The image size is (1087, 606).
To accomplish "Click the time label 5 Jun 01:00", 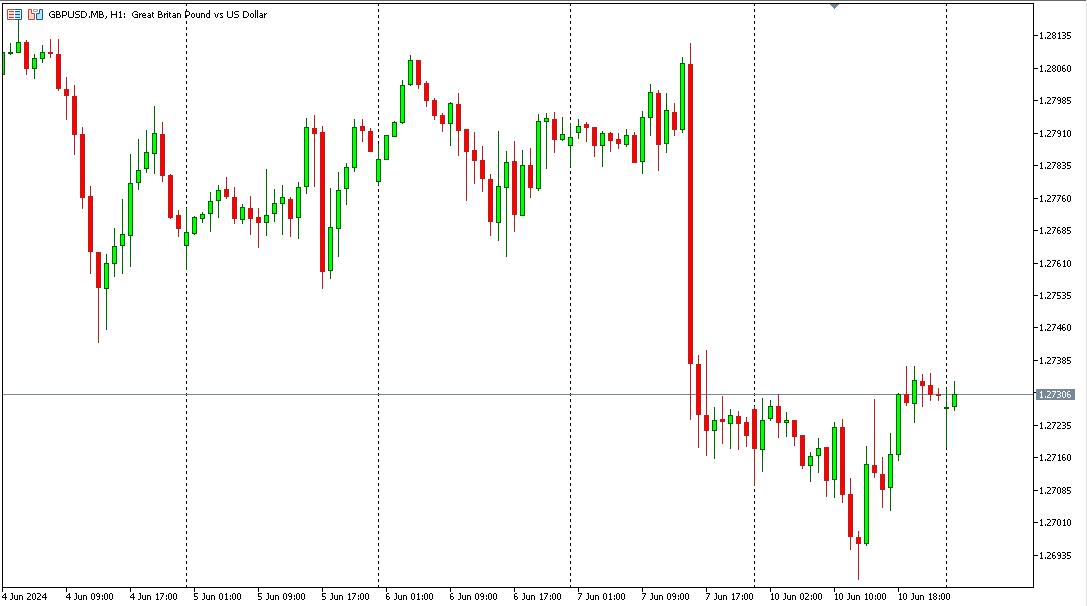I will coord(217,596).
